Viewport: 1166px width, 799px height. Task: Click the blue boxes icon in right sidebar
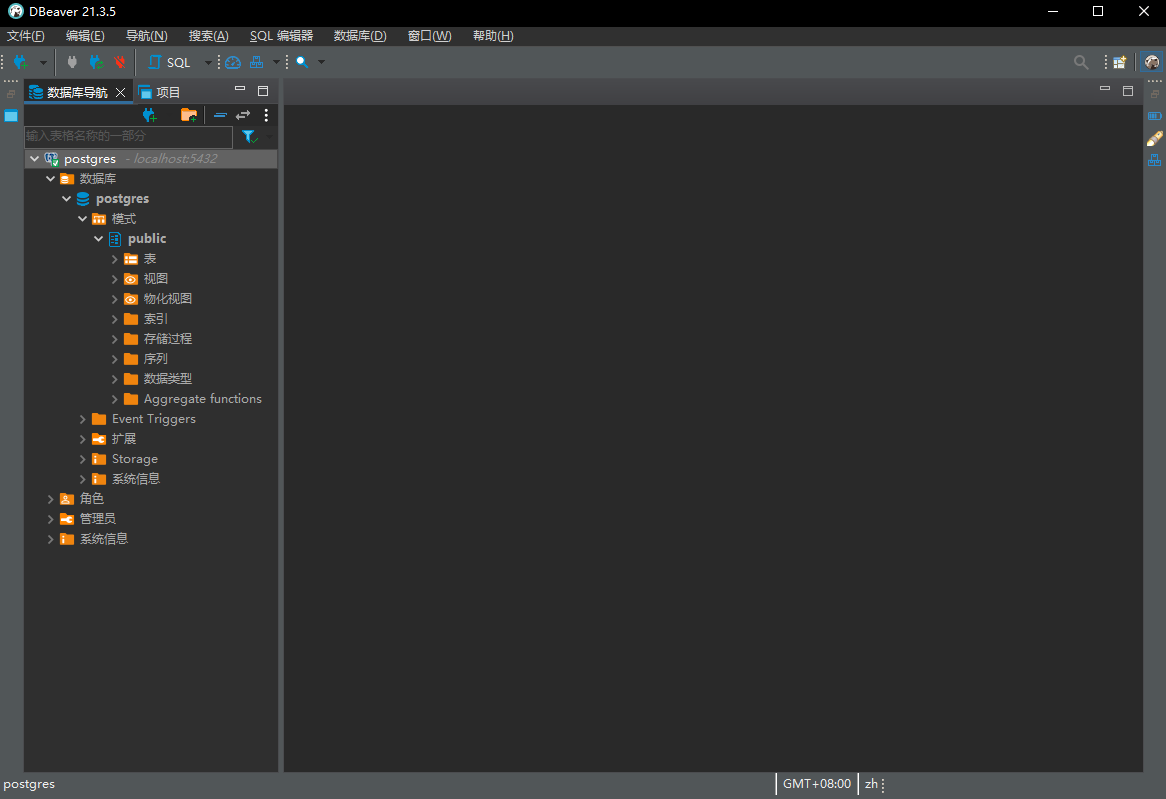coord(1155,160)
